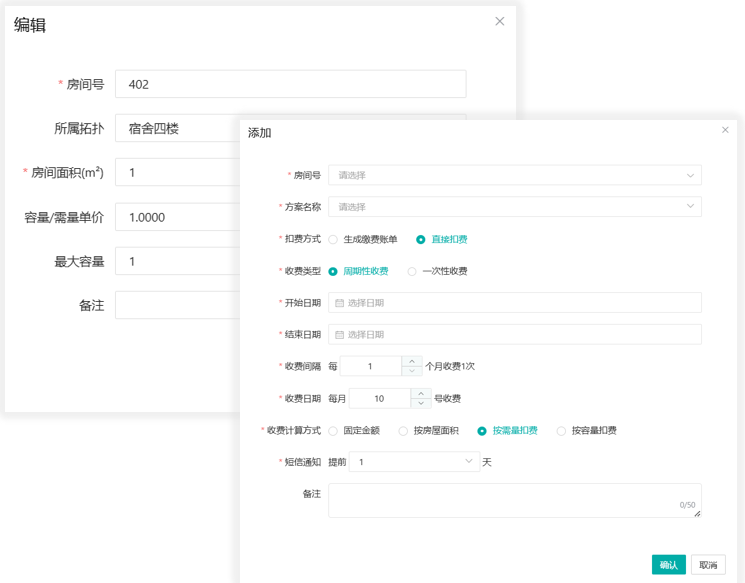Open 短信通知 days-ahead dropdown

(x=415, y=462)
